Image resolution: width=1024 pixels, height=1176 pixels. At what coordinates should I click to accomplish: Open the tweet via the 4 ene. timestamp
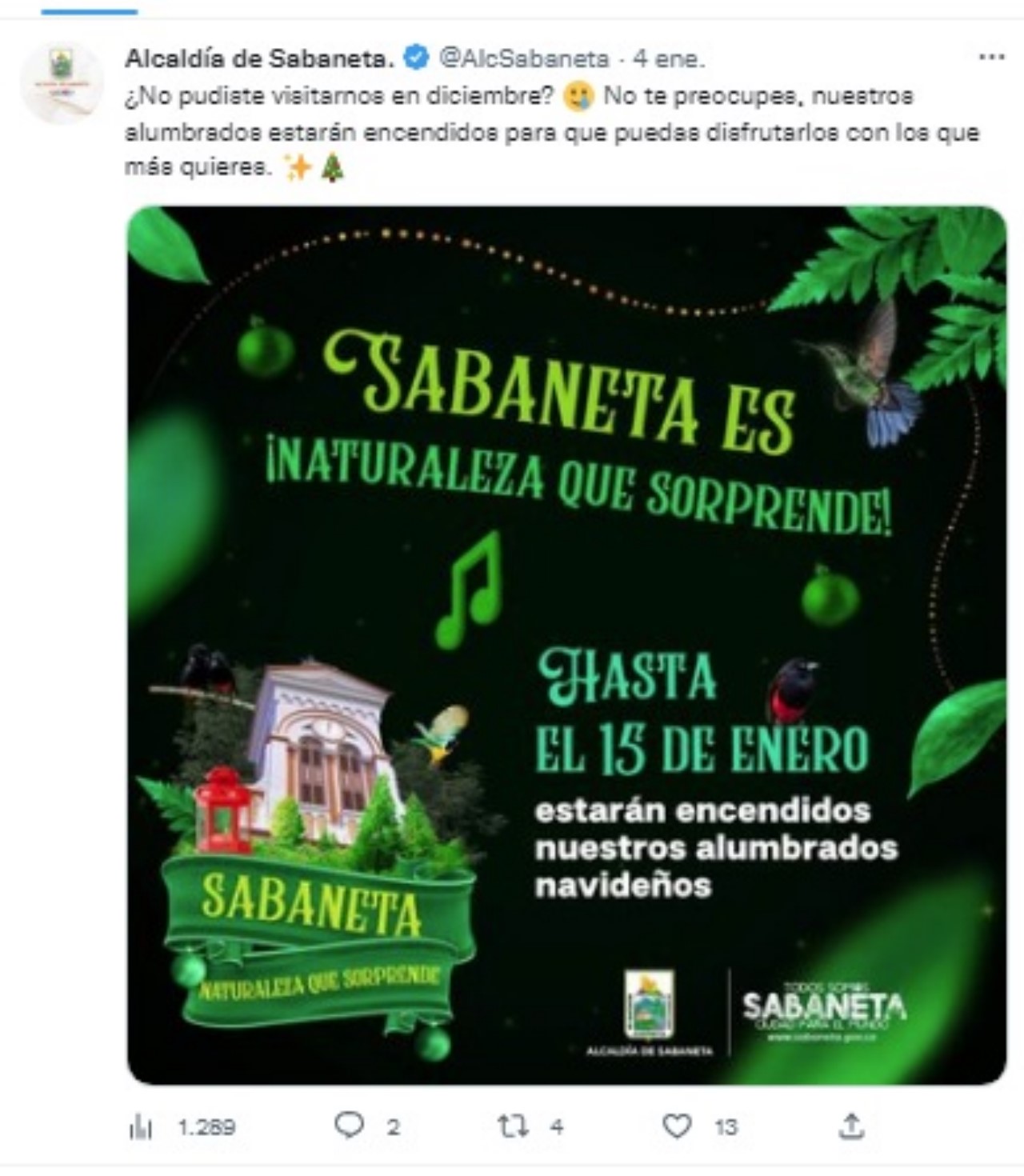tap(669, 58)
